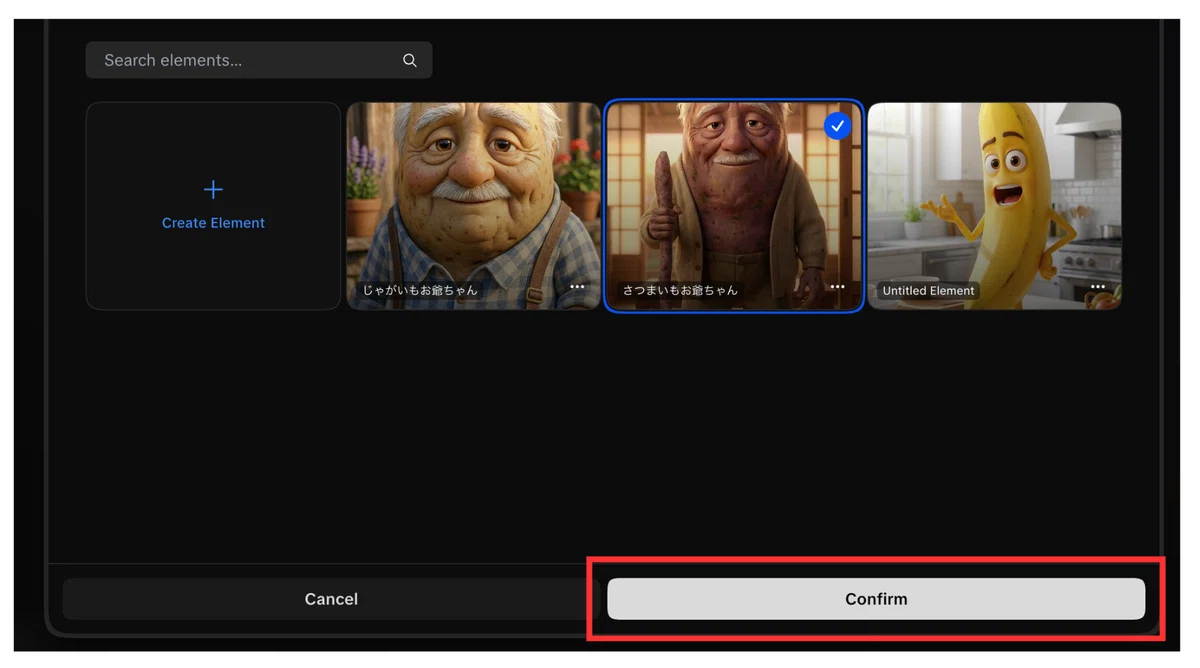Click the Untitled Element name label

pos(928,291)
